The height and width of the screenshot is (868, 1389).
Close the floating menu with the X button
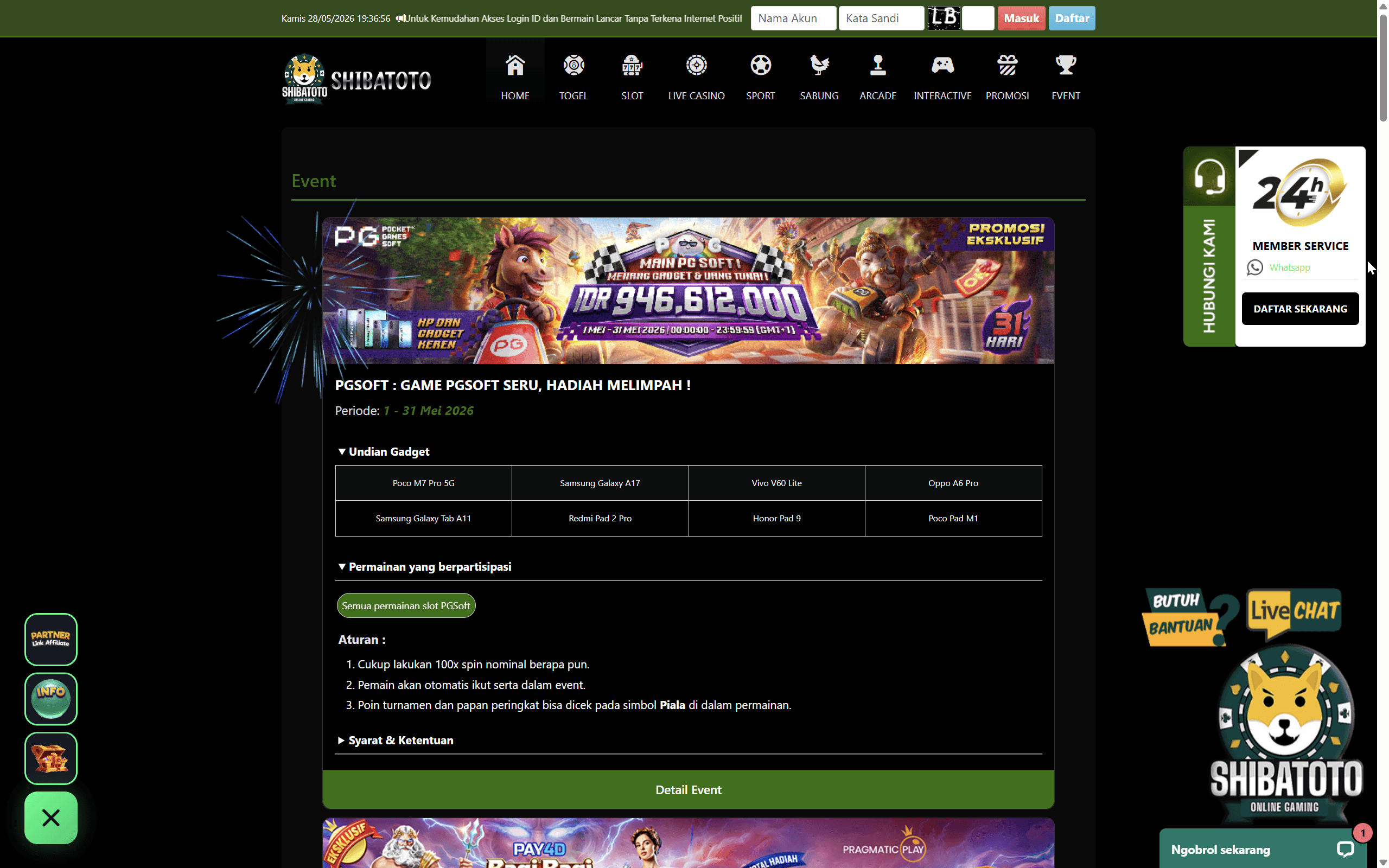click(x=50, y=818)
